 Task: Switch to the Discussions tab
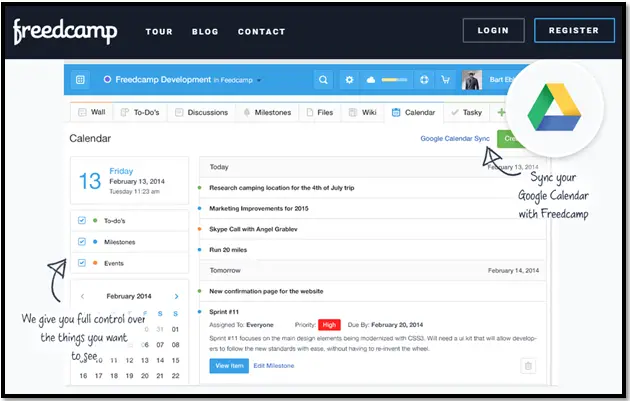click(x=201, y=112)
